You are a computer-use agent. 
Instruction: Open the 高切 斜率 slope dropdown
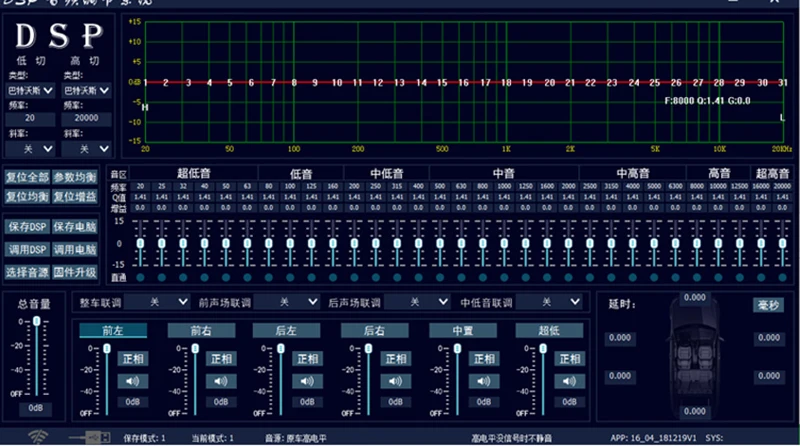pos(86,149)
